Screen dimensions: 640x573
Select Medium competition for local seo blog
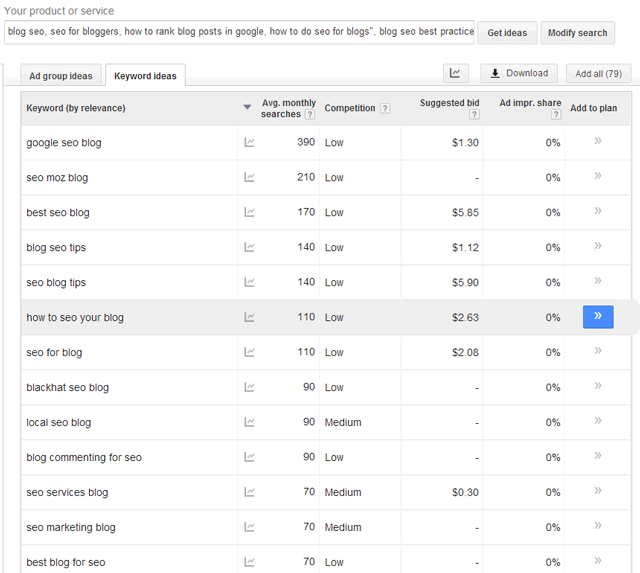click(x=343, y=422)
